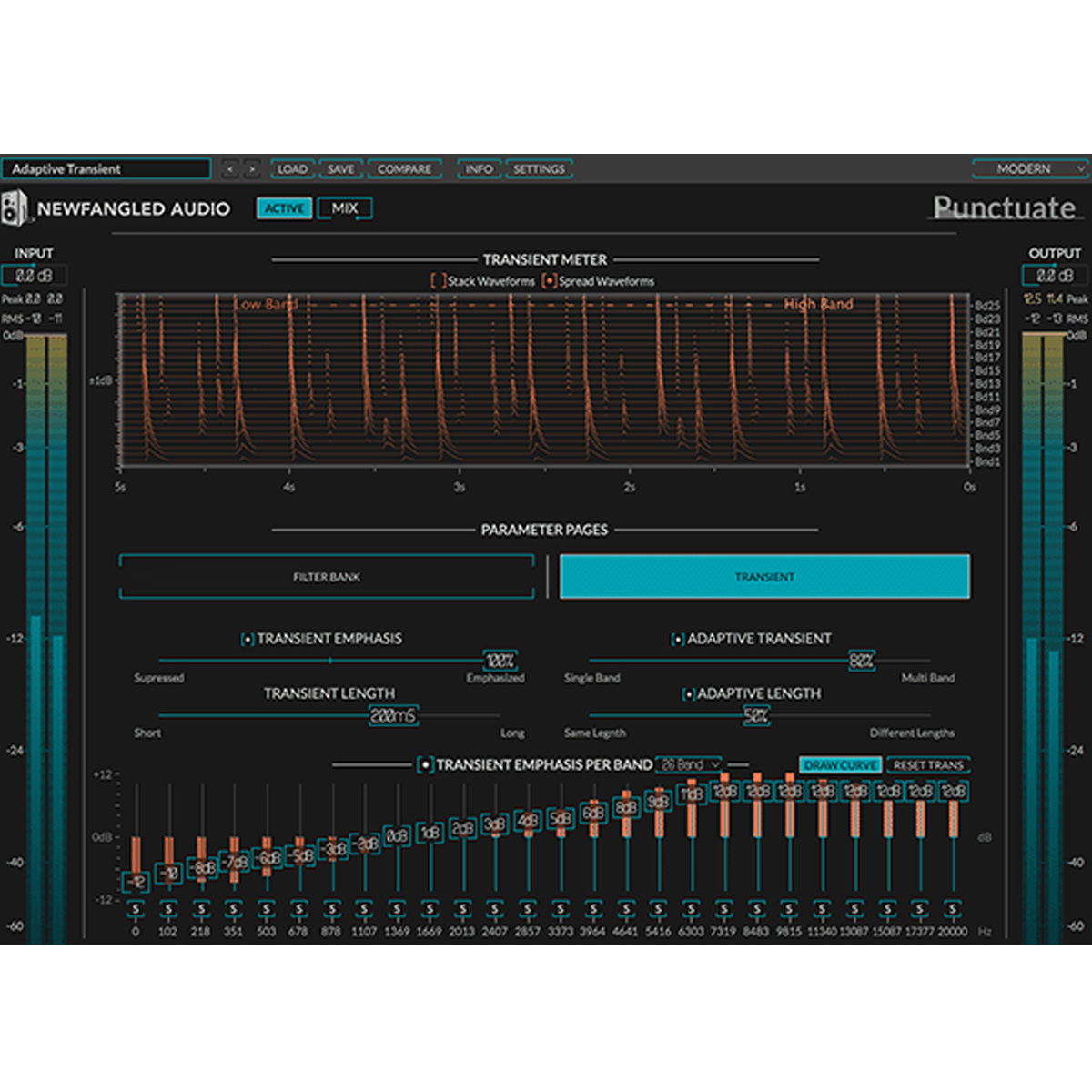The width and height of the screenshot is (1092, 1092).
Task: Solo the 9815 Hz band
Action: point(790,909)
